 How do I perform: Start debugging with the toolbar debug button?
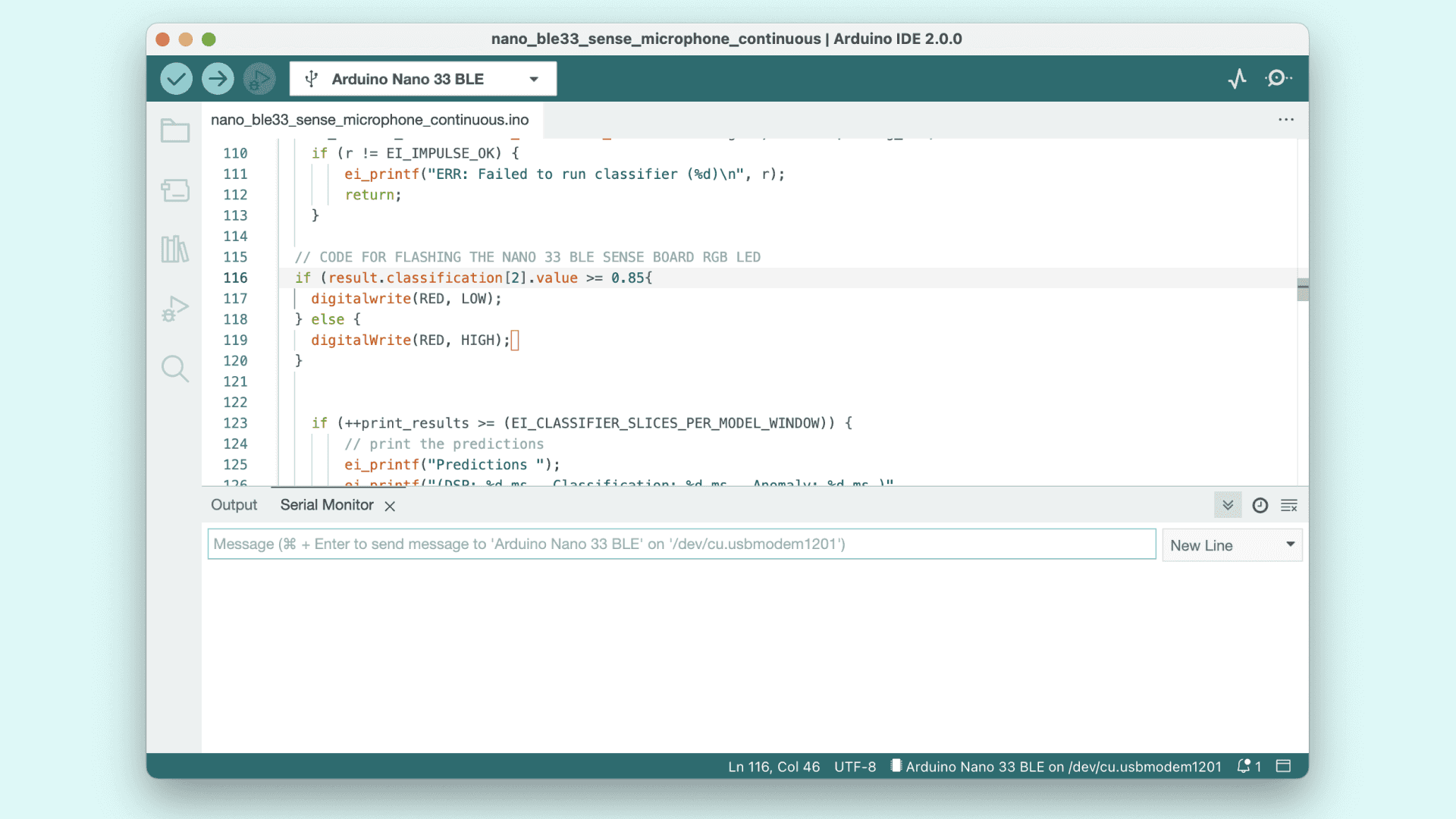(259, 79)
